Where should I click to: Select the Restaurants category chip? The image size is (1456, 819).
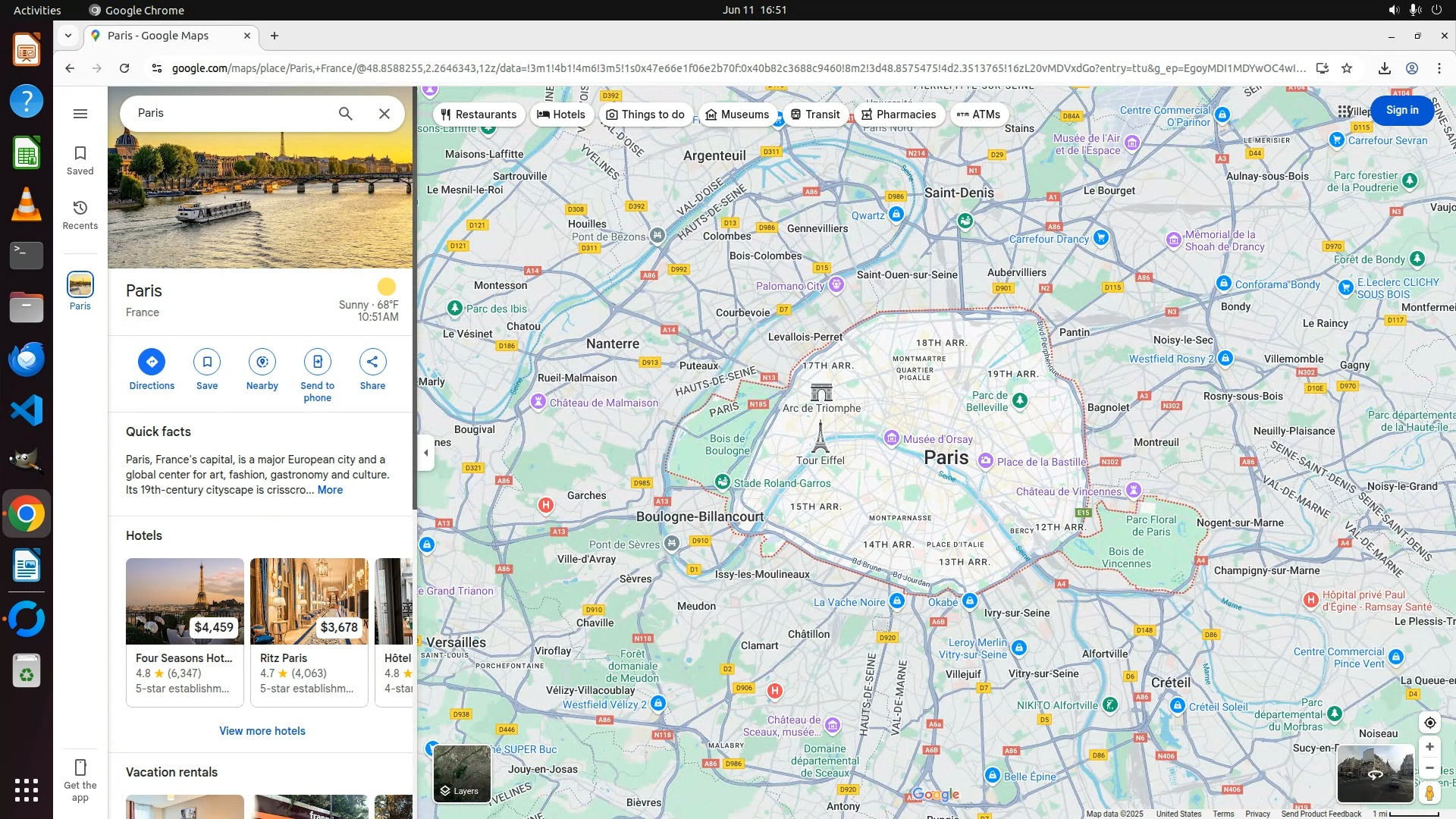click(x=479, y=115)
